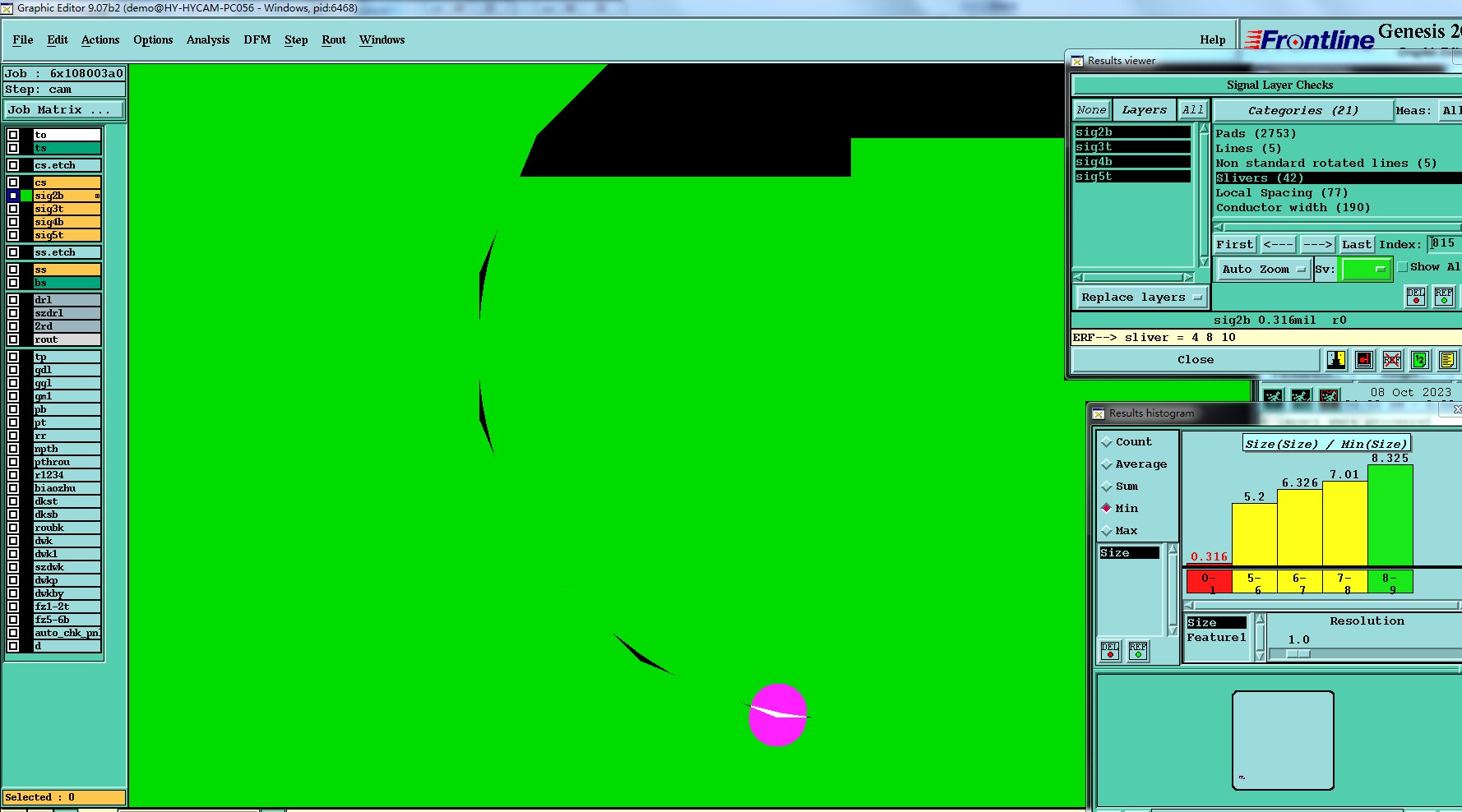Click the board overview thumbnail
The width and height of the screenshot is (1462, 812).
click(1283, 740)
